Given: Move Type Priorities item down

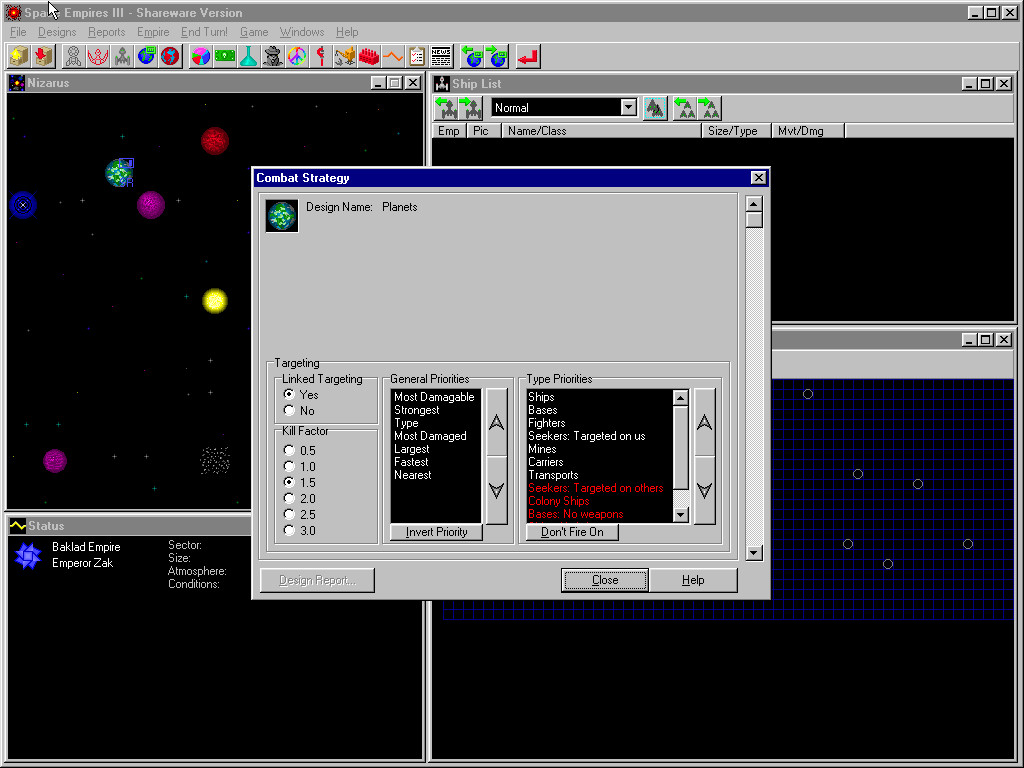Looking at the screenshot, I should click(705, 490).
